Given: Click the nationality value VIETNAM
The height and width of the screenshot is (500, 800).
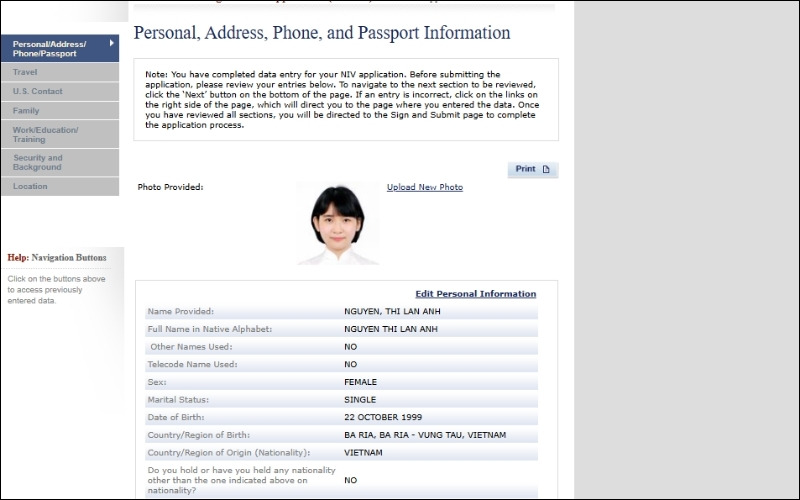Looking at the screenshot, I should [363, 452].
